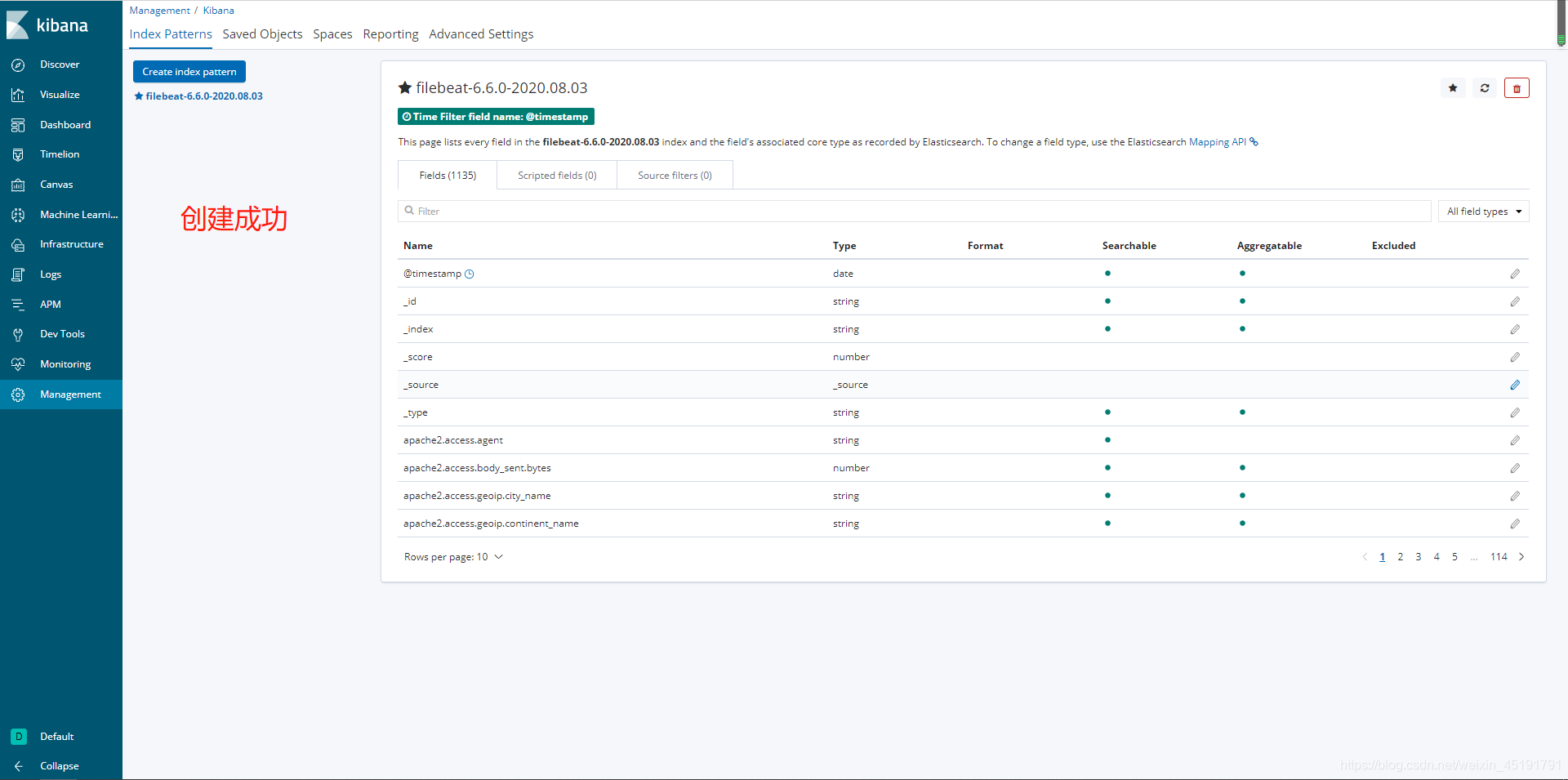Open the Index Patterns section
The image size is (1568, 780).
point(171,34)
